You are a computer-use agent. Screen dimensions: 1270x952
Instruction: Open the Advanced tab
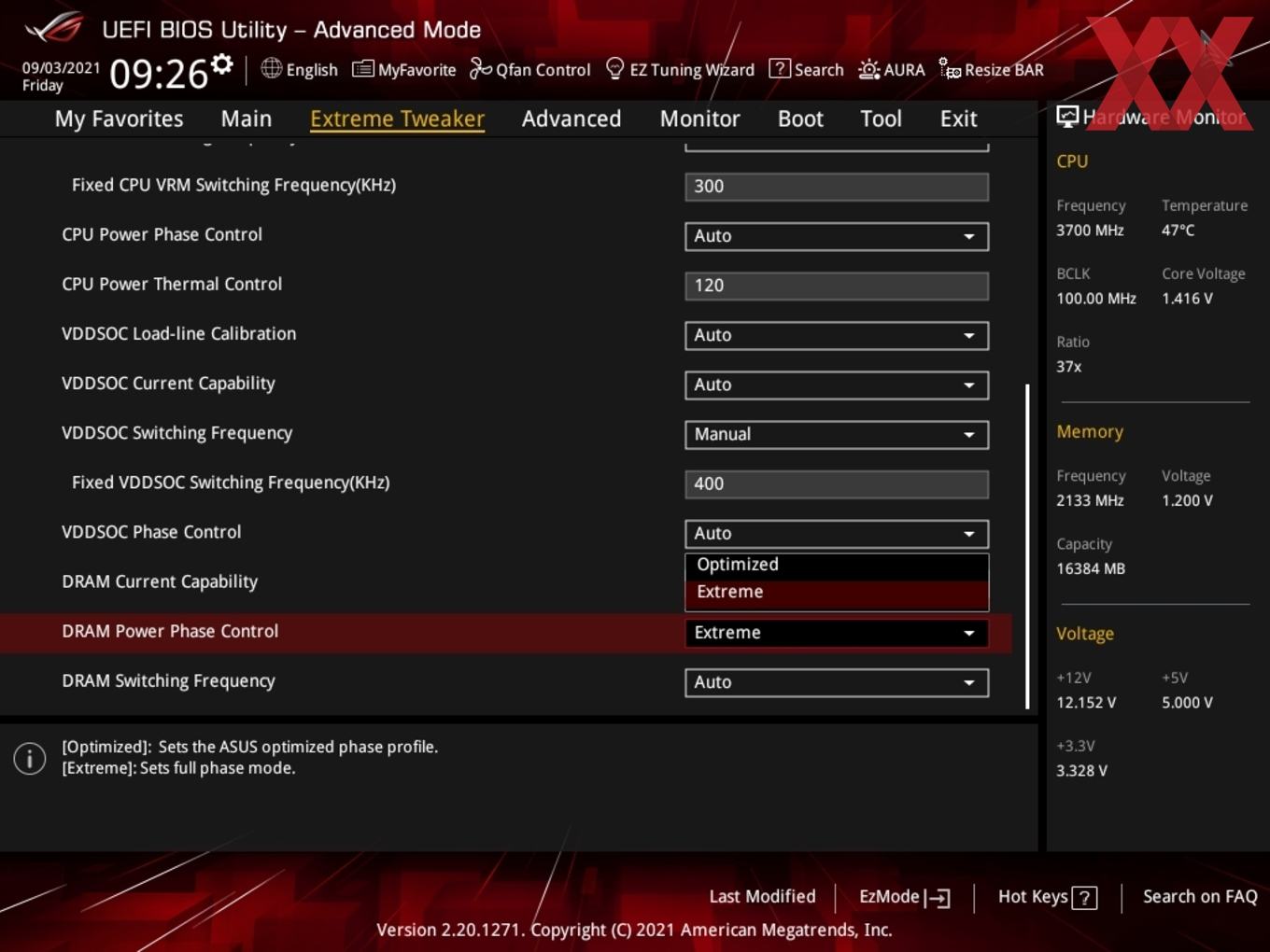point(571,119)
